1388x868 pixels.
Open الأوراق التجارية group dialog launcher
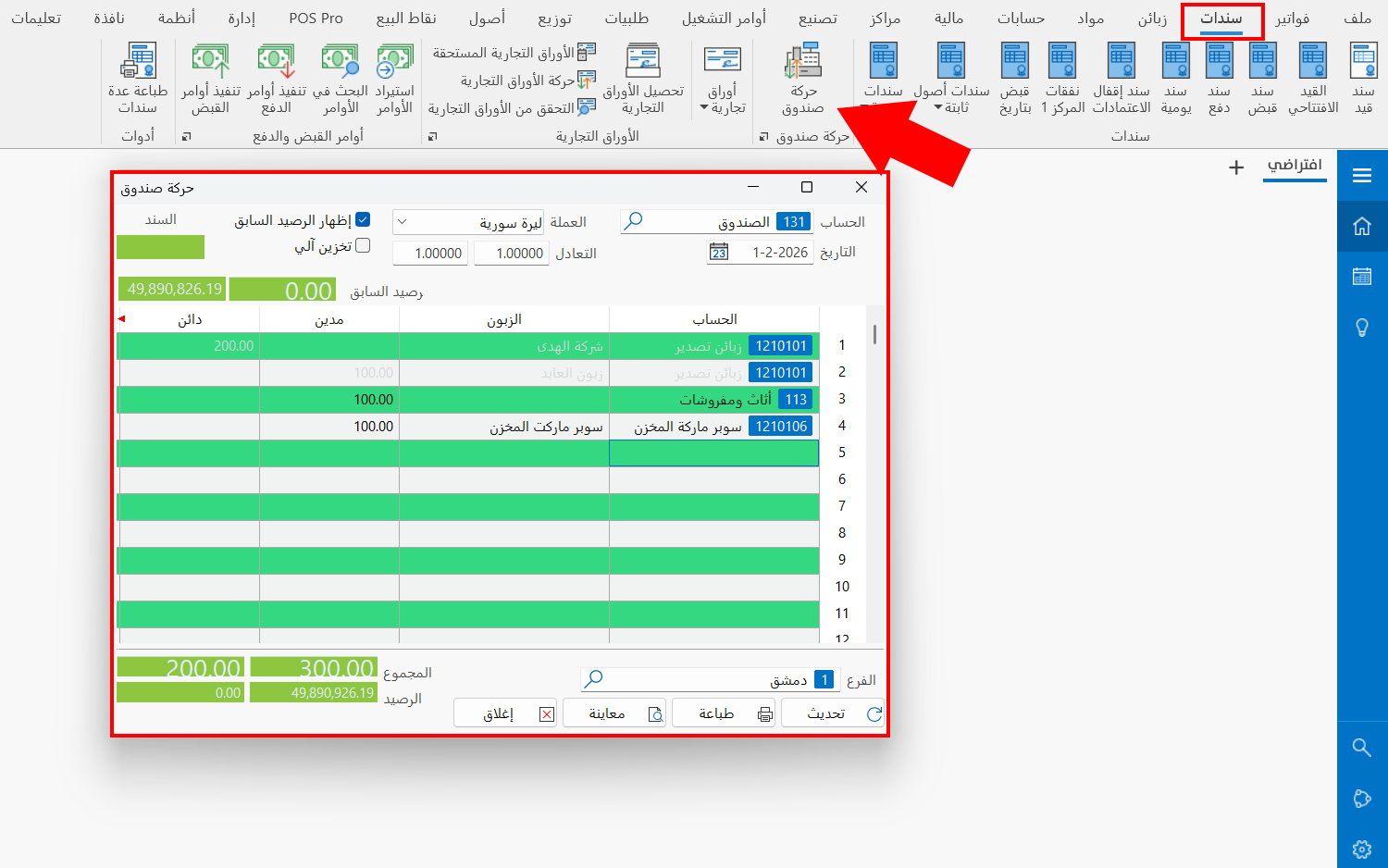[432, 137]
